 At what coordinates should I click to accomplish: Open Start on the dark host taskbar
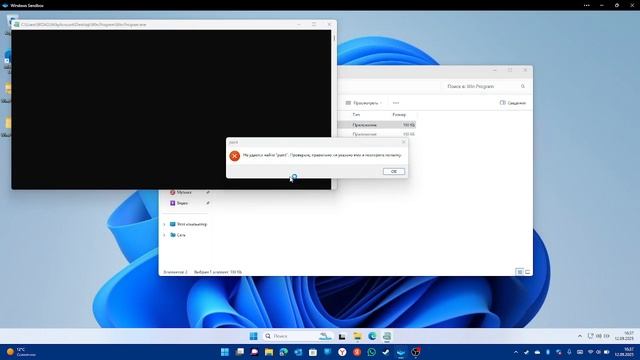225,352
